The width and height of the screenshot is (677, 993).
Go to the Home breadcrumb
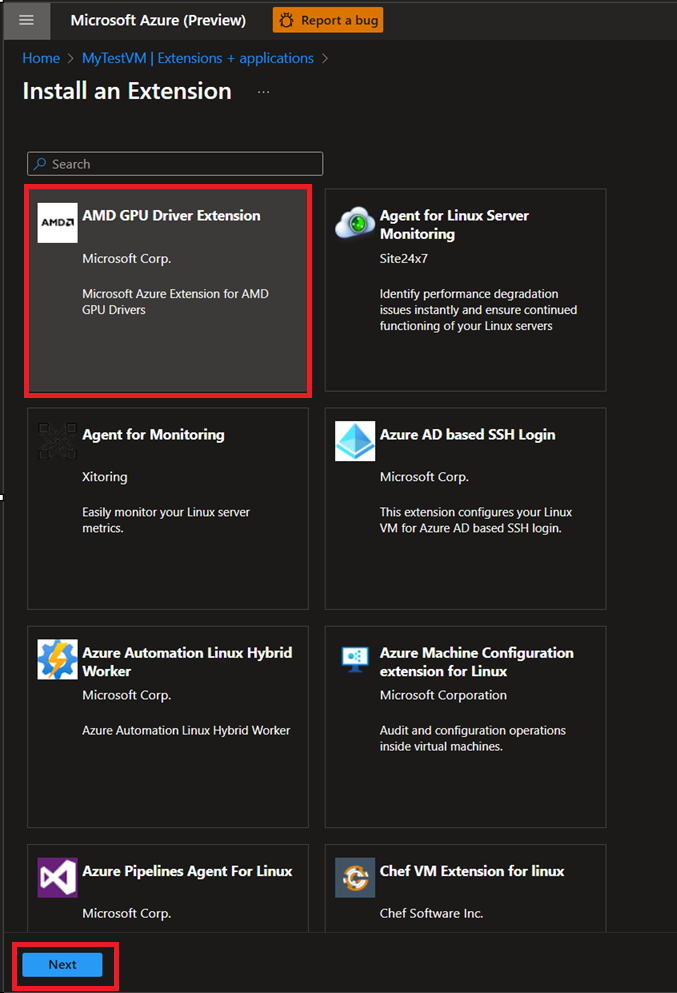[41, 58]
